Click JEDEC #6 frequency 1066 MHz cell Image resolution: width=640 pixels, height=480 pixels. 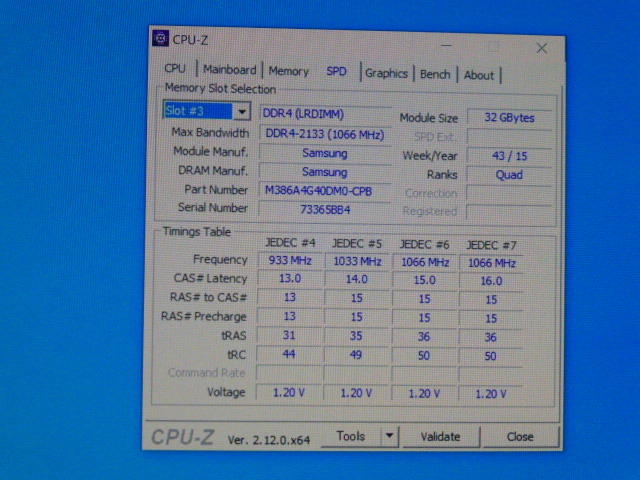click(425, 262)
